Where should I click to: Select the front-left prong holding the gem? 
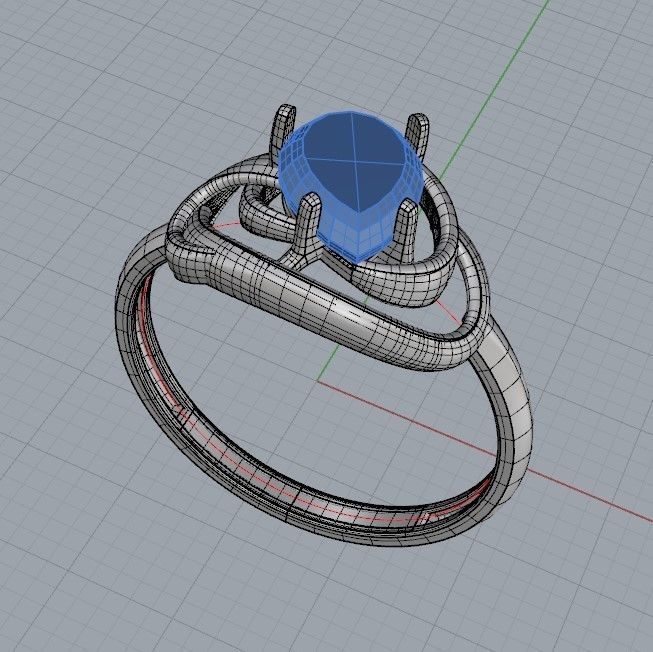point(309,225)
